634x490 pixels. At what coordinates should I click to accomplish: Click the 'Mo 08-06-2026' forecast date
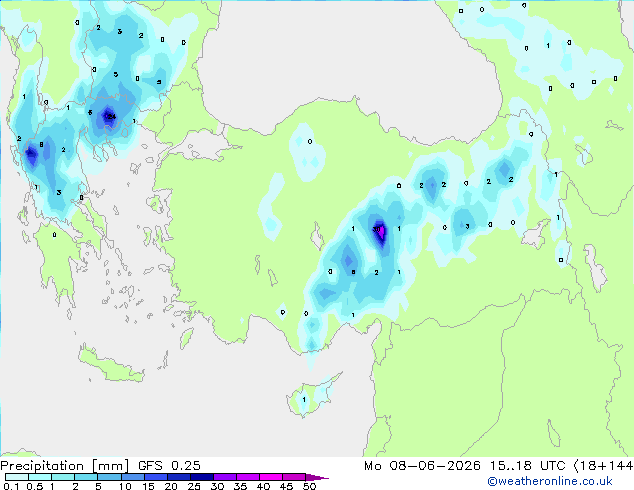[x=422, y=466]
